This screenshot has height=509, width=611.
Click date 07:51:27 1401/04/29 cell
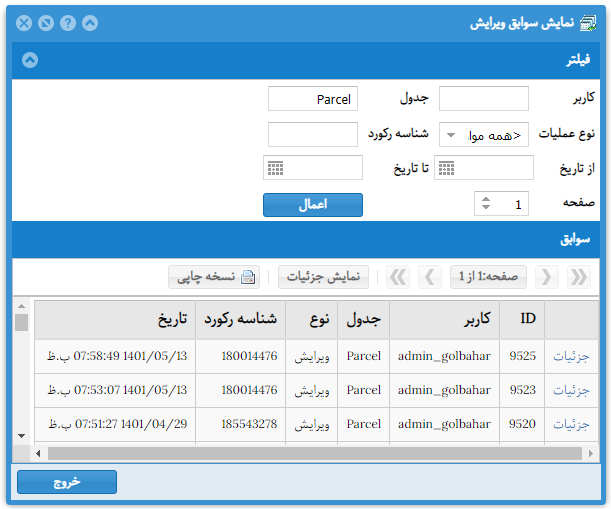click(115, 424)
